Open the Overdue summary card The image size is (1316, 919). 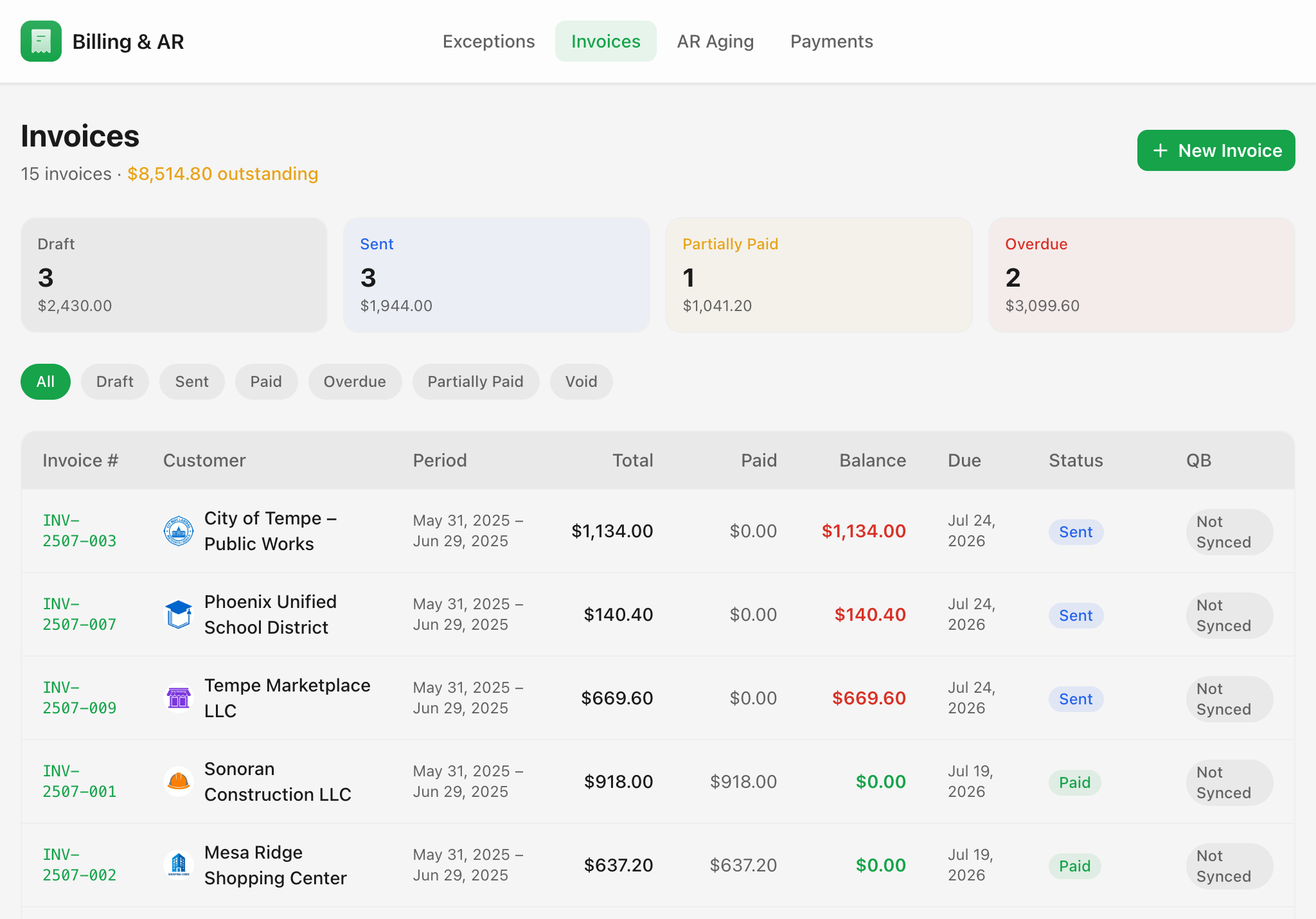tap(1142, 275)
